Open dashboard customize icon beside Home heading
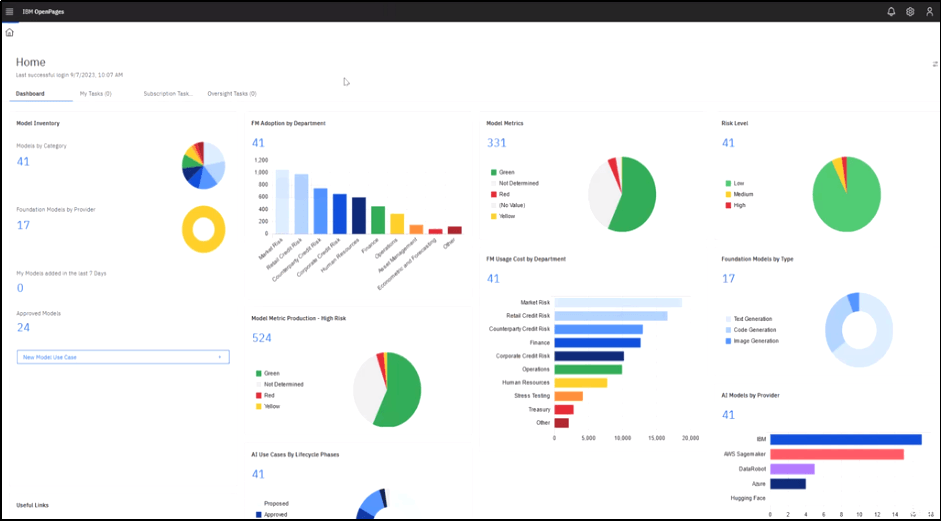The height and width of the screenshot is (521, 941). tap(935, 64)
